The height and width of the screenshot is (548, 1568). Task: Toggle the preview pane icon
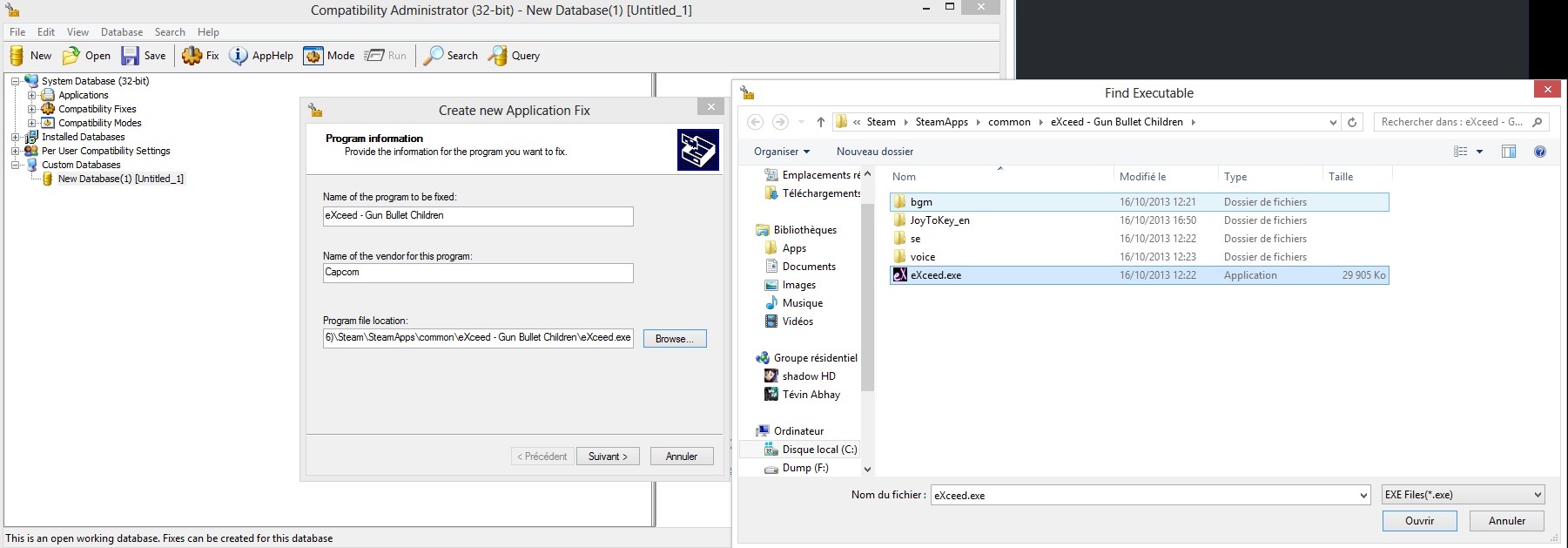pyautogui.click(x=1509, y=152)
